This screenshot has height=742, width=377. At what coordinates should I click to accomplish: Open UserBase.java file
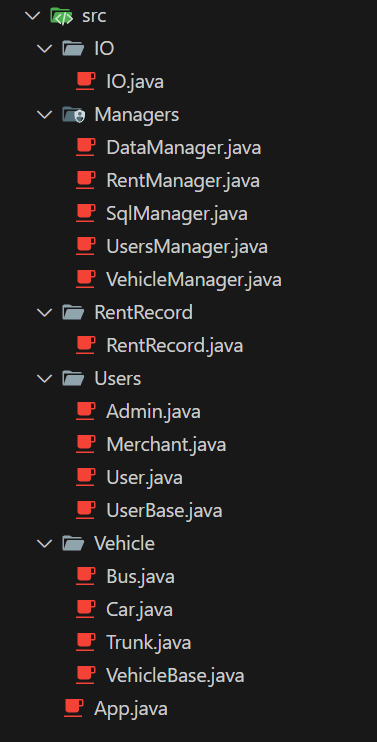[x=164, y=511]
